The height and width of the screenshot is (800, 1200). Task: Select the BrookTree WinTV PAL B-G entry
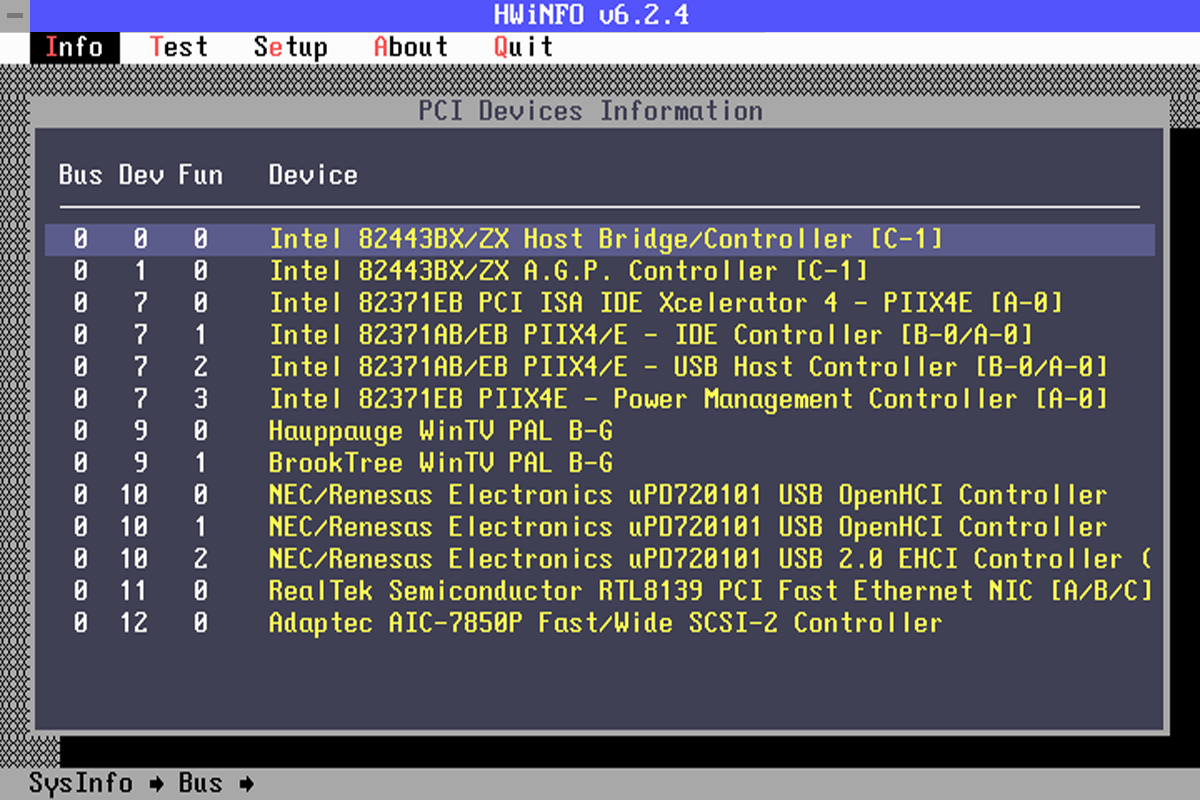click(x=440, y=463)
